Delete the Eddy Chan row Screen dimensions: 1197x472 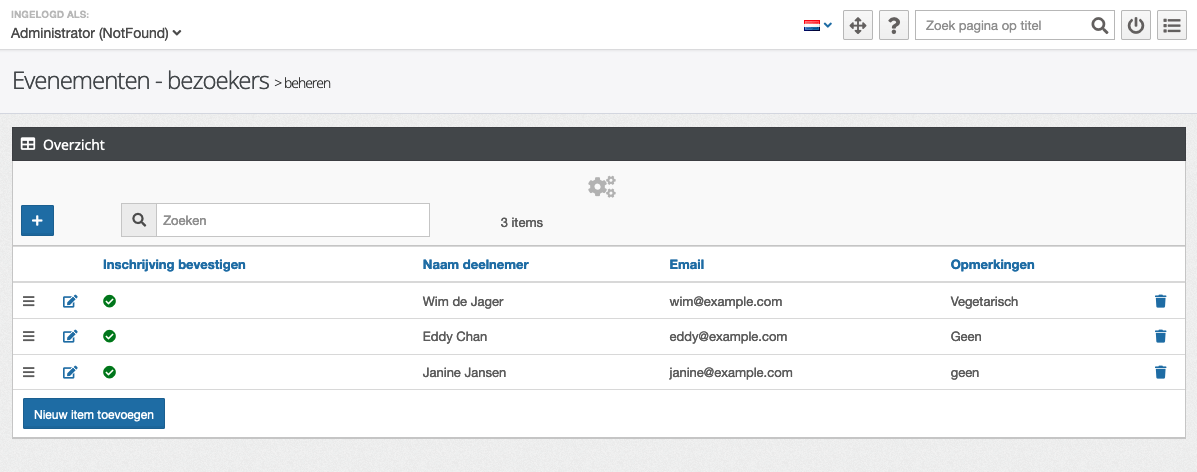[1160, 337]
